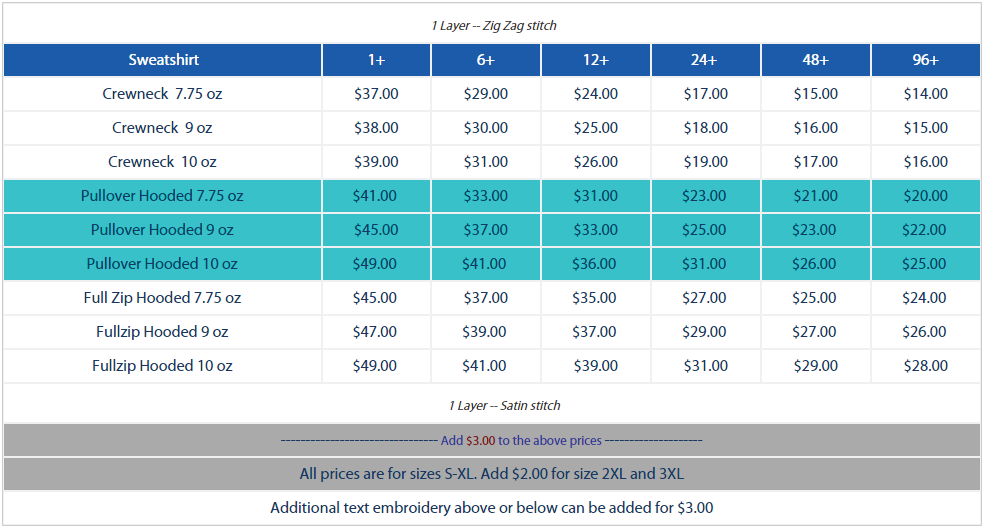Select Crewneck 7.75 oz price for 1+
Image resolution: width=984 pixels, height=527 pixels.
(376, 94)
